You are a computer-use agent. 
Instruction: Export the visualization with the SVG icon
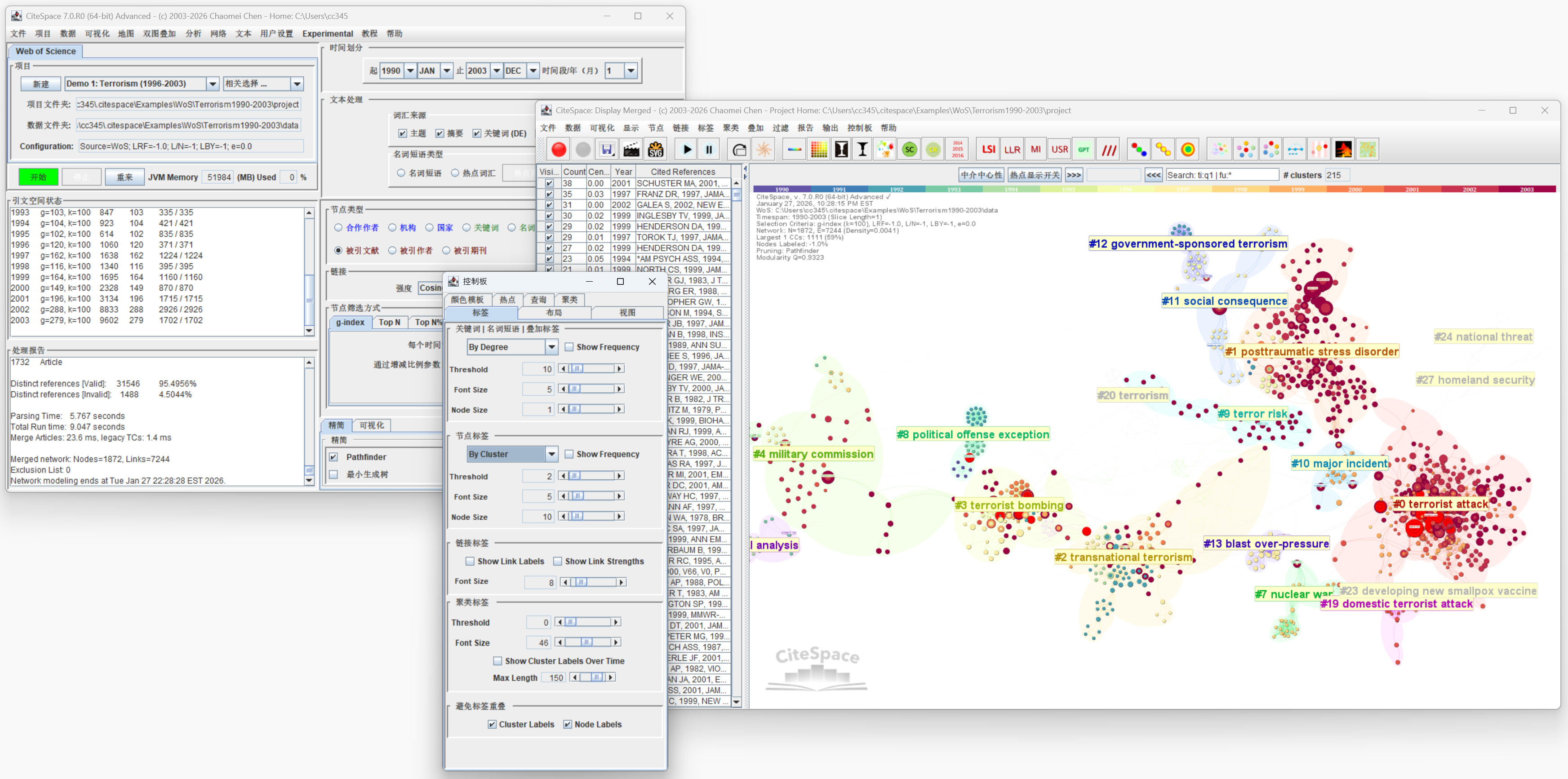pos(655,149)
